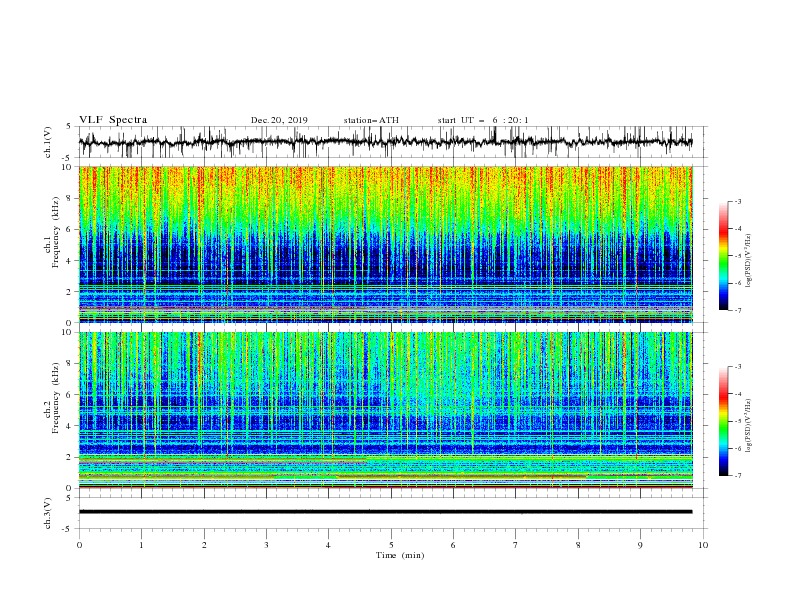Viewport: 792px width, 612px height.
Task: Click tick "7" on the time axis
Action: point(516,545)
